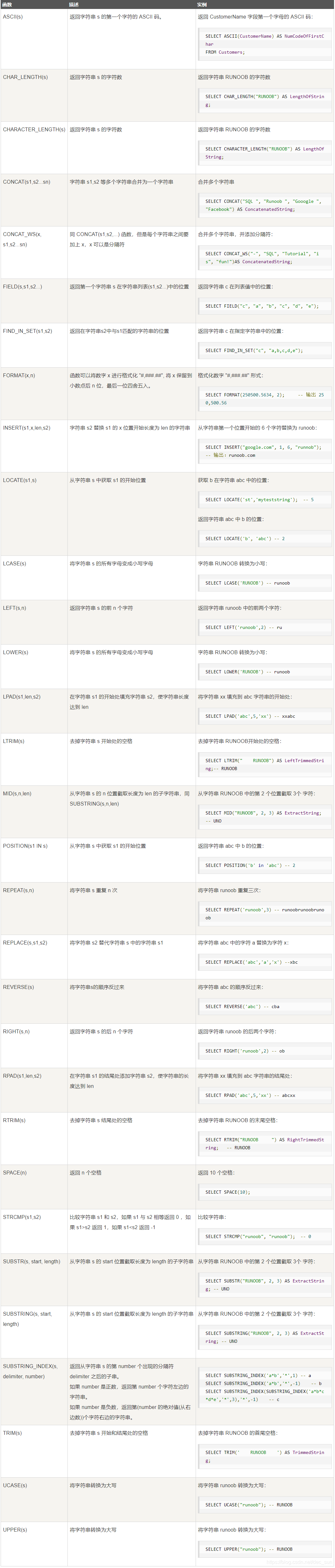Click the SELECT CONCAT("SQL ", "Runoob ") code block
Screen dimensions: 335x1568
tap(265, 205)
